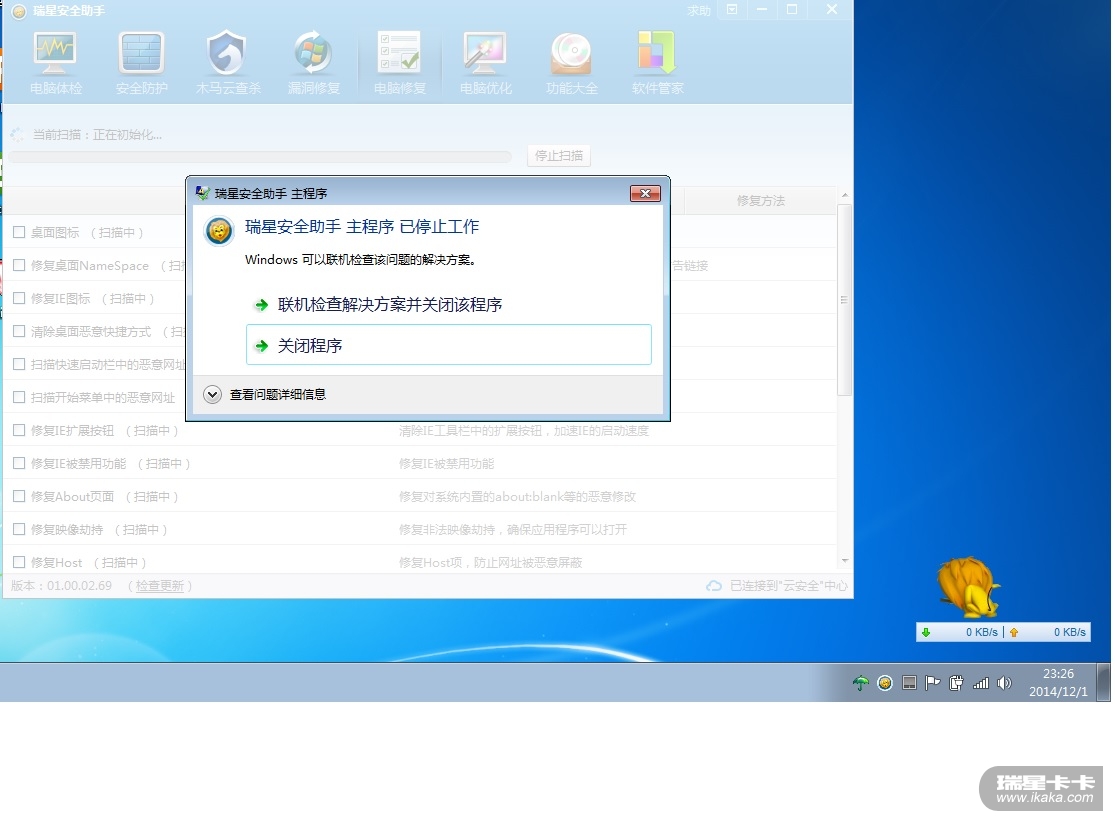1115x820 pixels.
Task: Click 求助 help link in title bar
Action: (698, 11)
